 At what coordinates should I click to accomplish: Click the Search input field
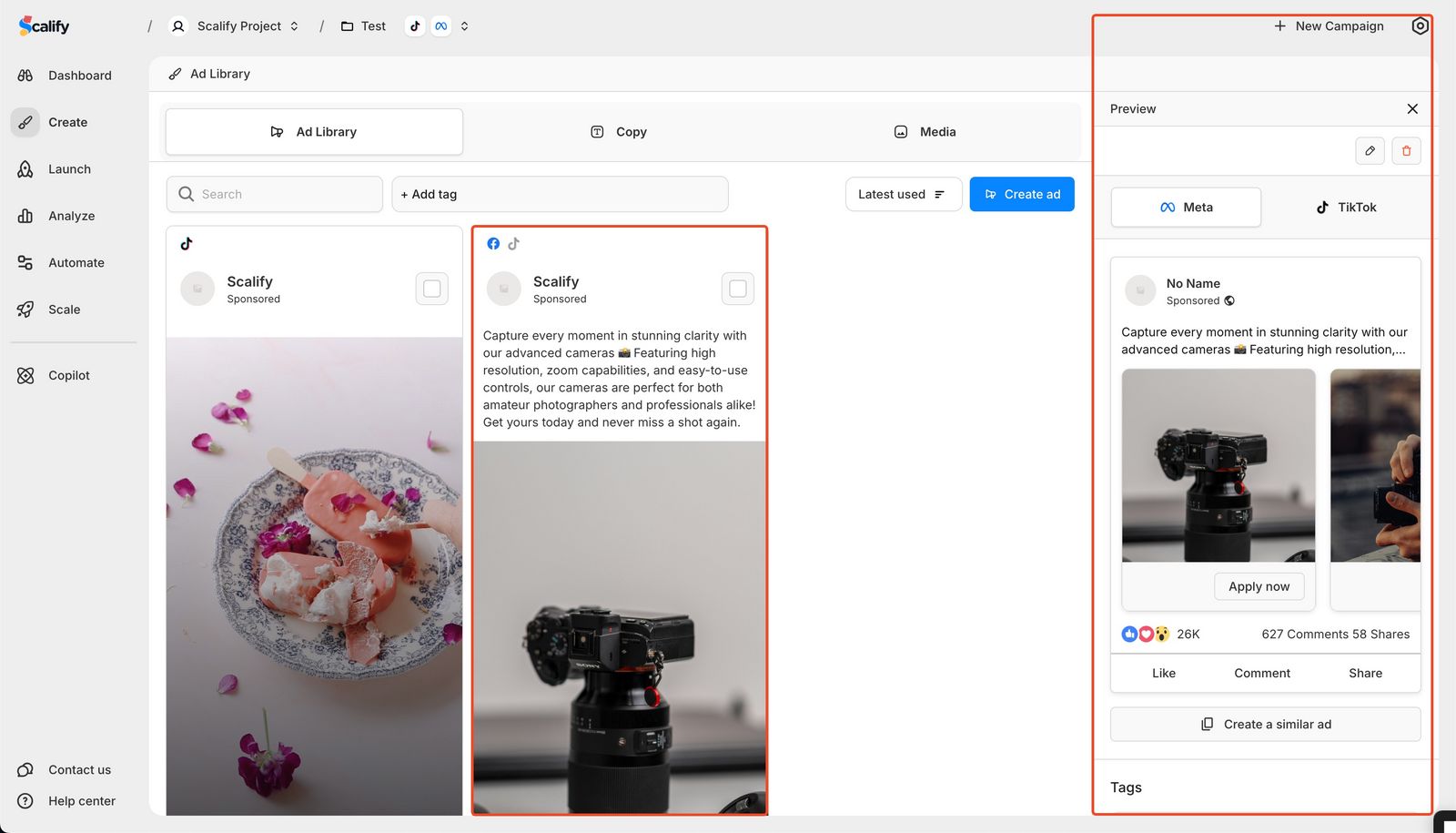(x=275, y=195)
